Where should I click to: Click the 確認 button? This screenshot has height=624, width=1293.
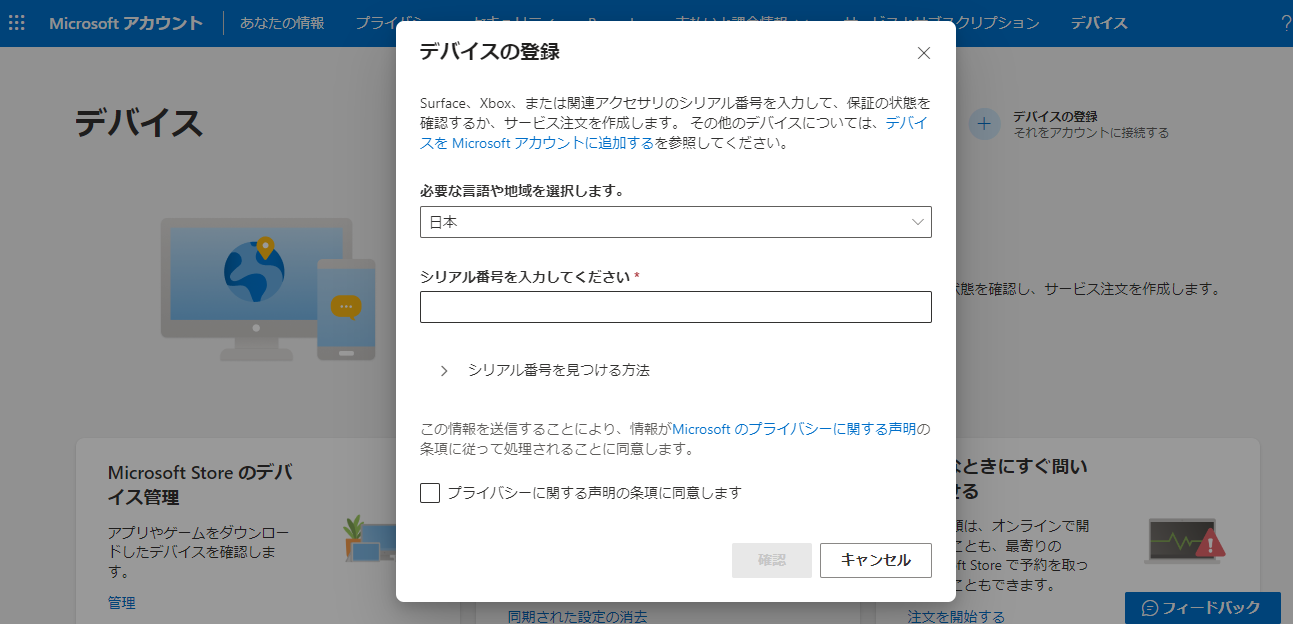coord(772,560)
